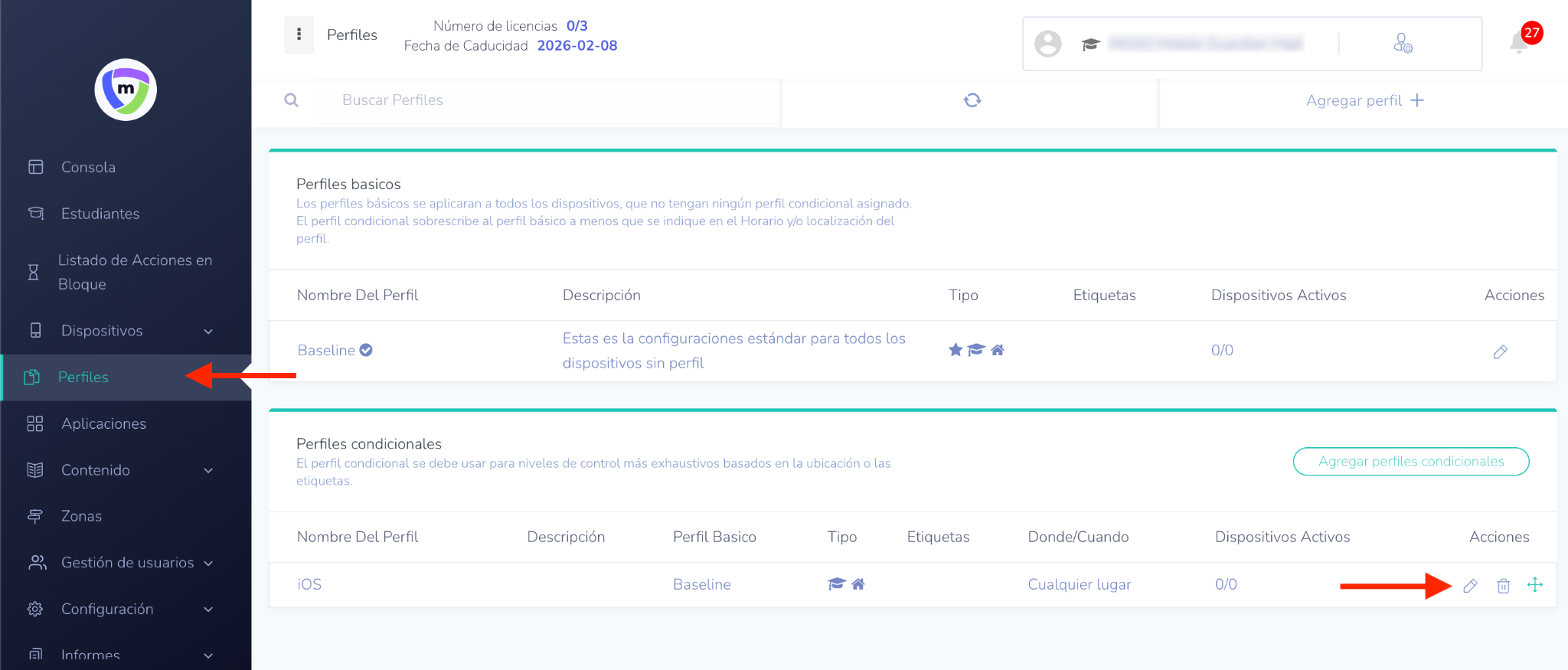The height and width of the screenshot is (670, 1568).
Task: Edit the iOS conditional profile
Action: 1470,586
